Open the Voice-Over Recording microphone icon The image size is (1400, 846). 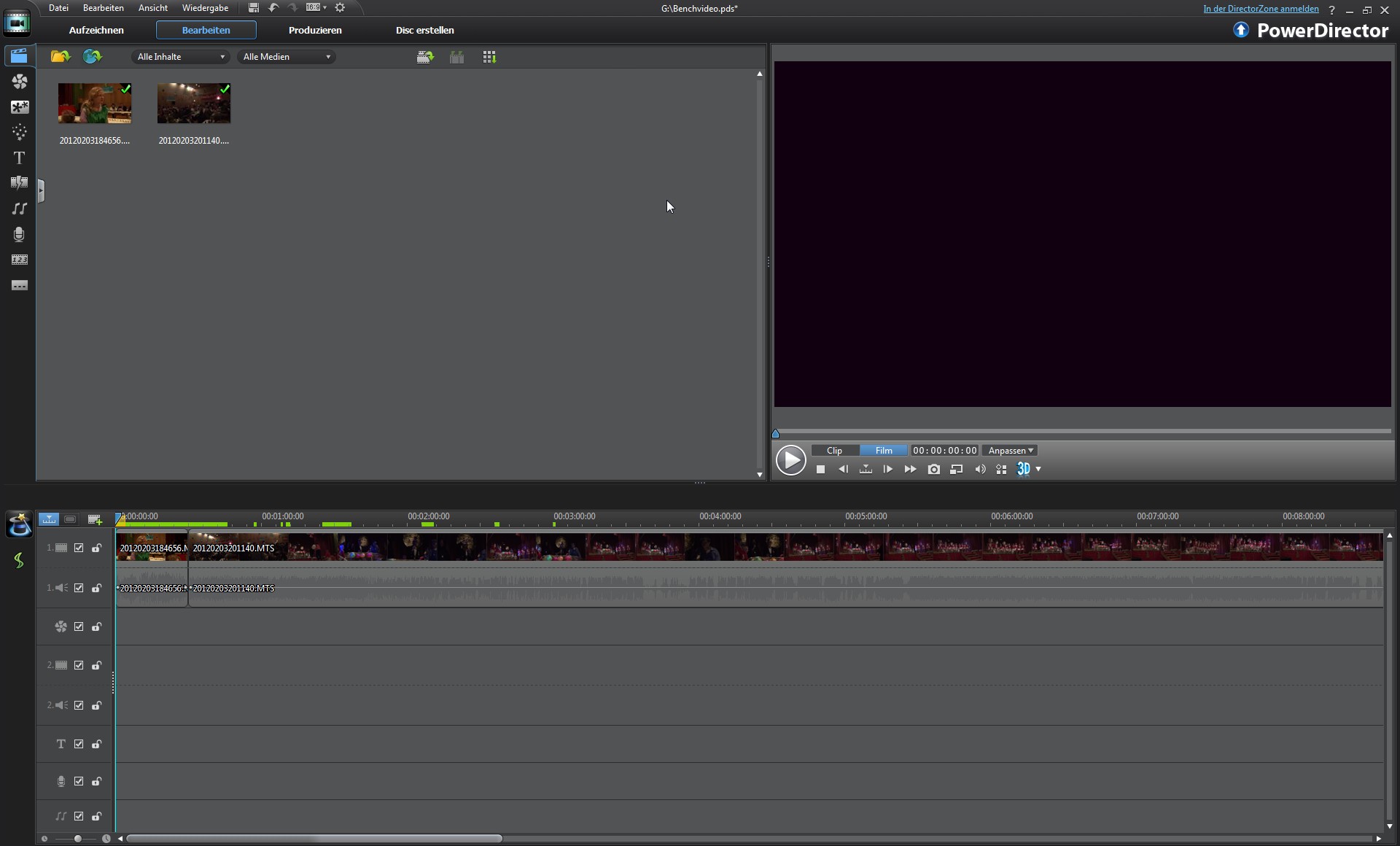point(19,234)
